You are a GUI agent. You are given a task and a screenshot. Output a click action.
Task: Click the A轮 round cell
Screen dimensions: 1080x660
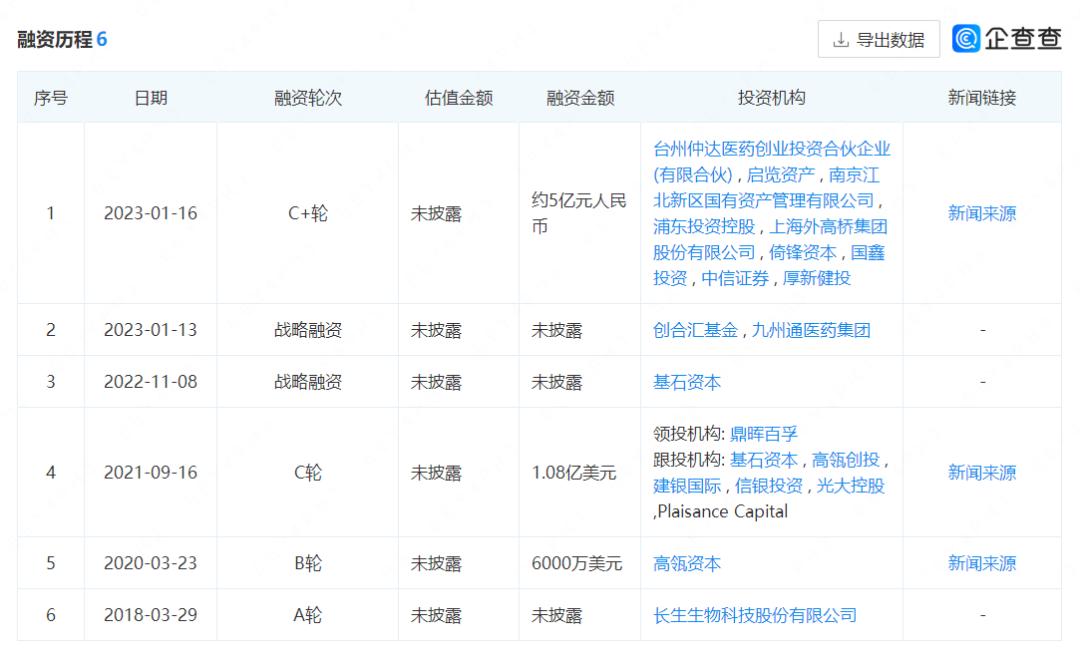pyautogui.click(x=308, y=615)
